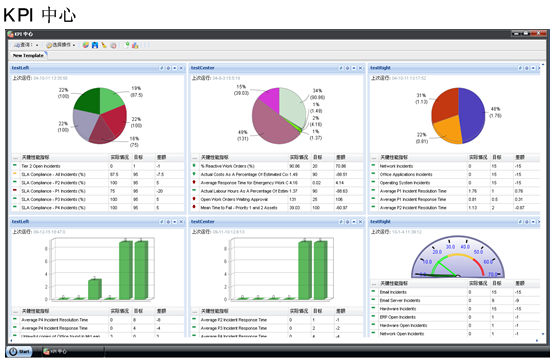
Task: Close the testLeft pie chart portlet
Action: coord(181,68)
